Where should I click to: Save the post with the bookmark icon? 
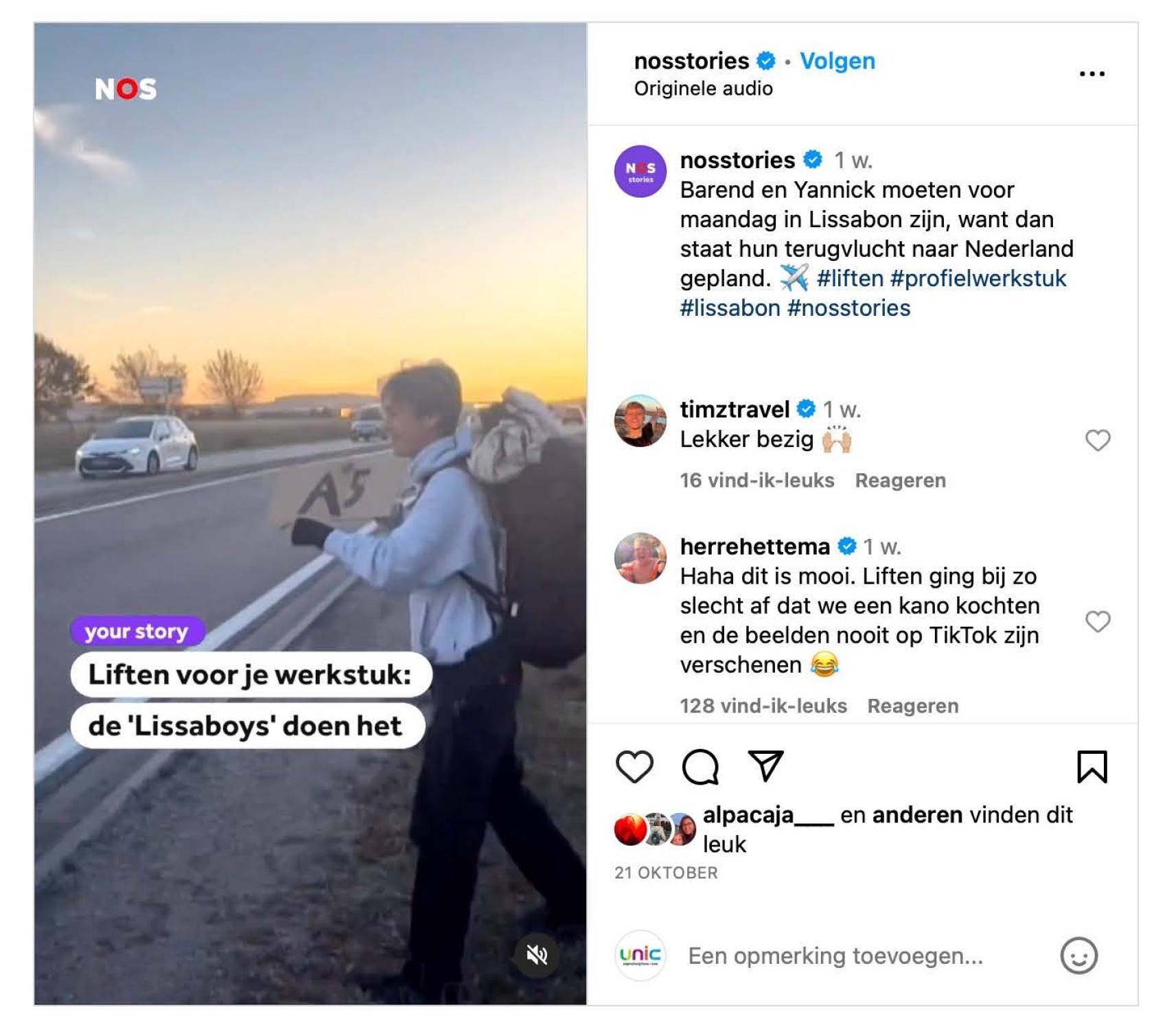tap(1091, 766)
